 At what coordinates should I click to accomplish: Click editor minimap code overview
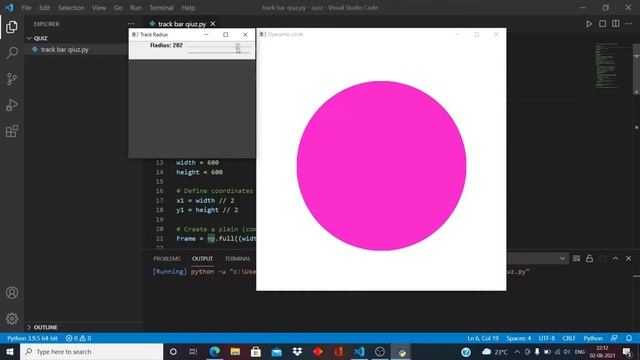[x=606, y=65]
